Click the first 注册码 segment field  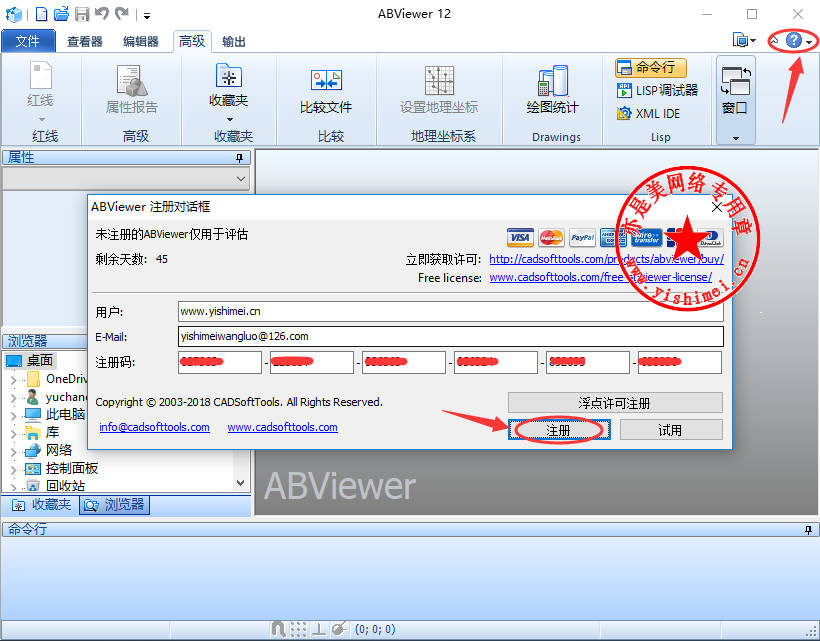pos(220,362)
